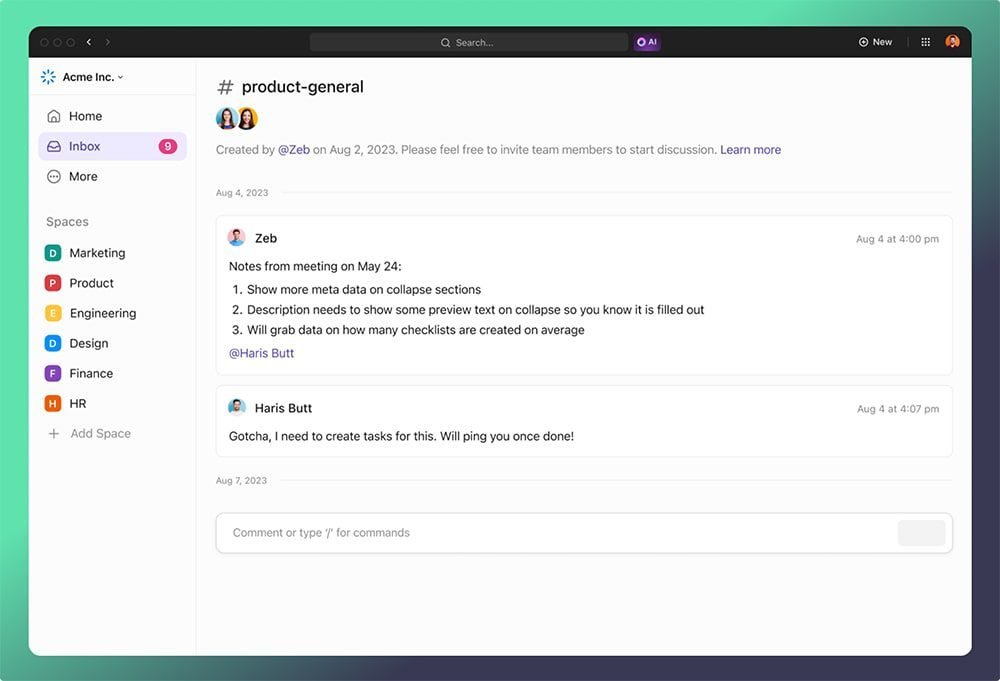
Task: Click the search bar at top
Action: (x=468, y=42)
